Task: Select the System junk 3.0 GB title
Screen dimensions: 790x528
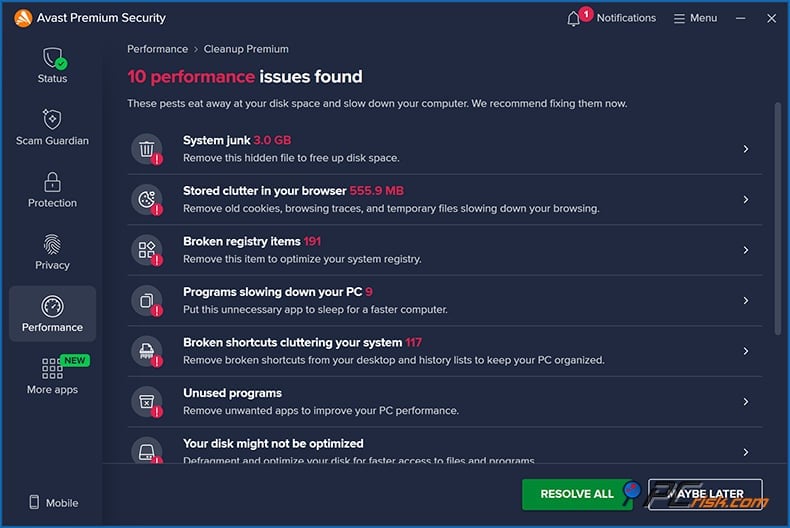Action: [237, 140]
